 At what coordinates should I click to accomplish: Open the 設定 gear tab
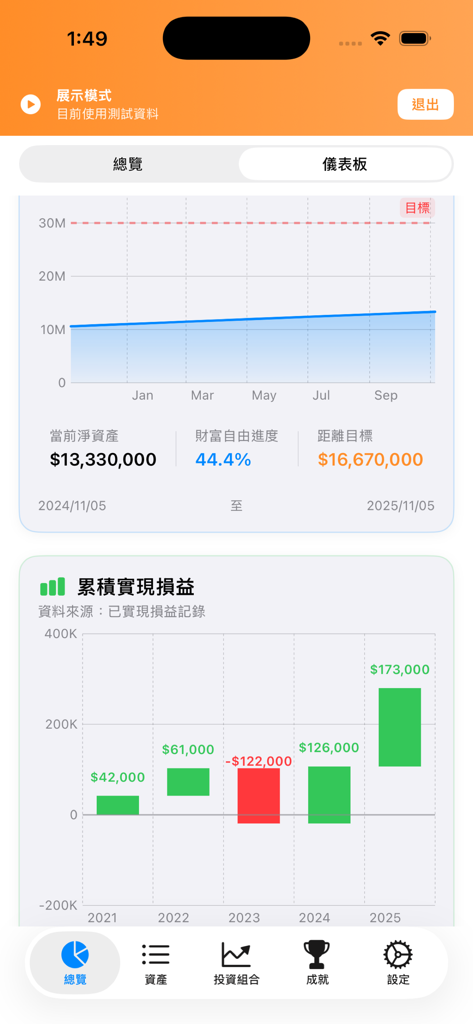point(398,963)
